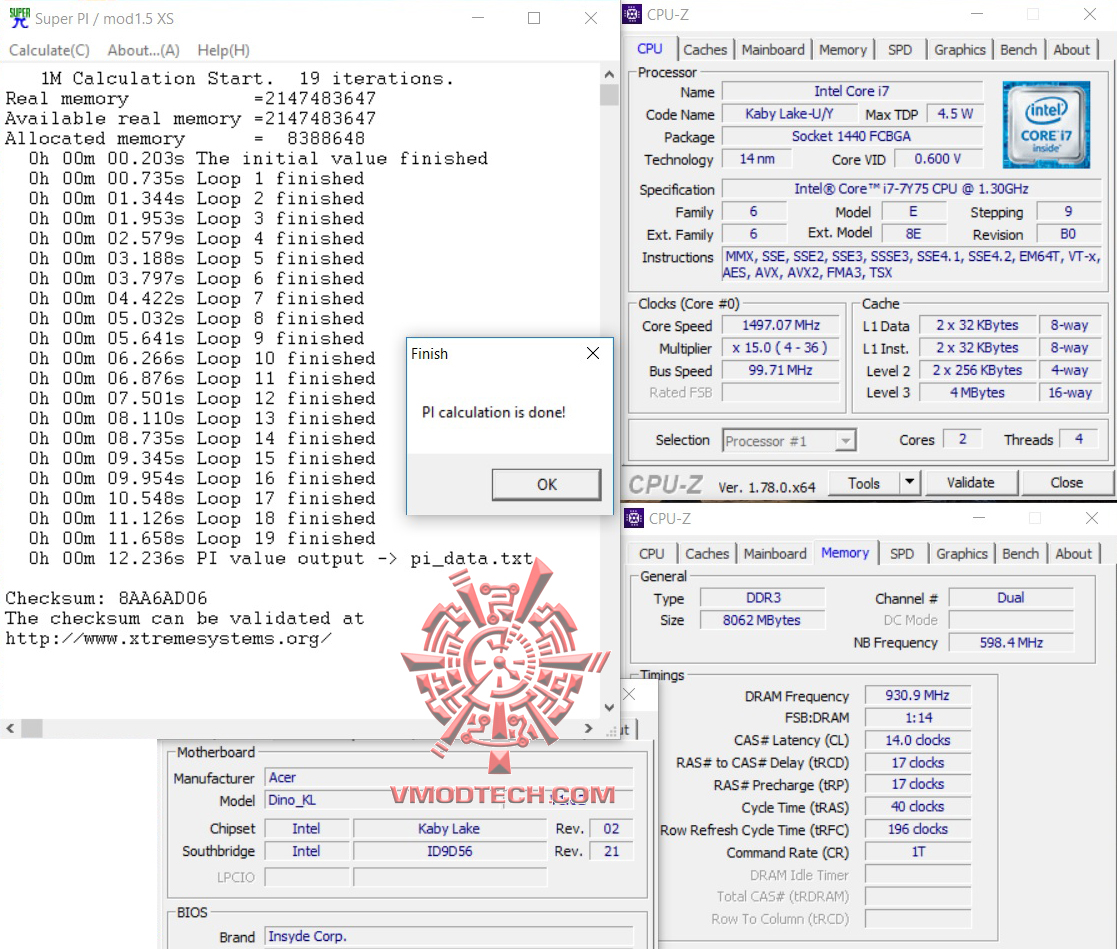Click the xtremesystems.org URL text
1117x949 pixels.
(x=168, y=638)
